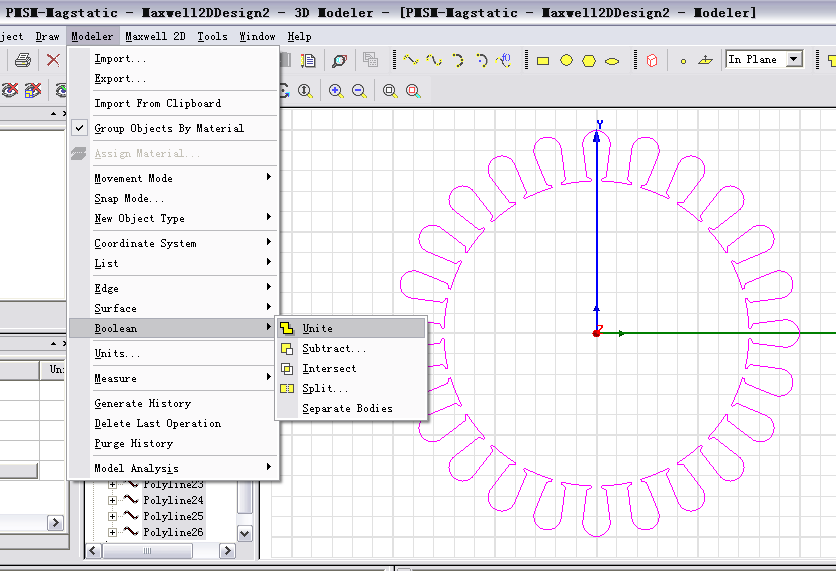Screen dimensions: 836x571
Task: Open the In Plane dropdown
Action: (x=794, y=59)
